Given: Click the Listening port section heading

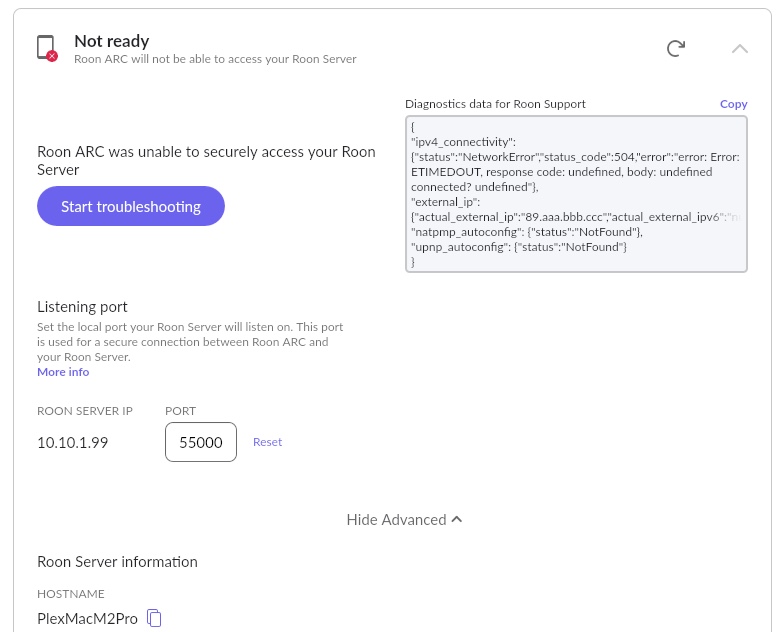Looking at the screenshot, I should click(x=82, y=307).
